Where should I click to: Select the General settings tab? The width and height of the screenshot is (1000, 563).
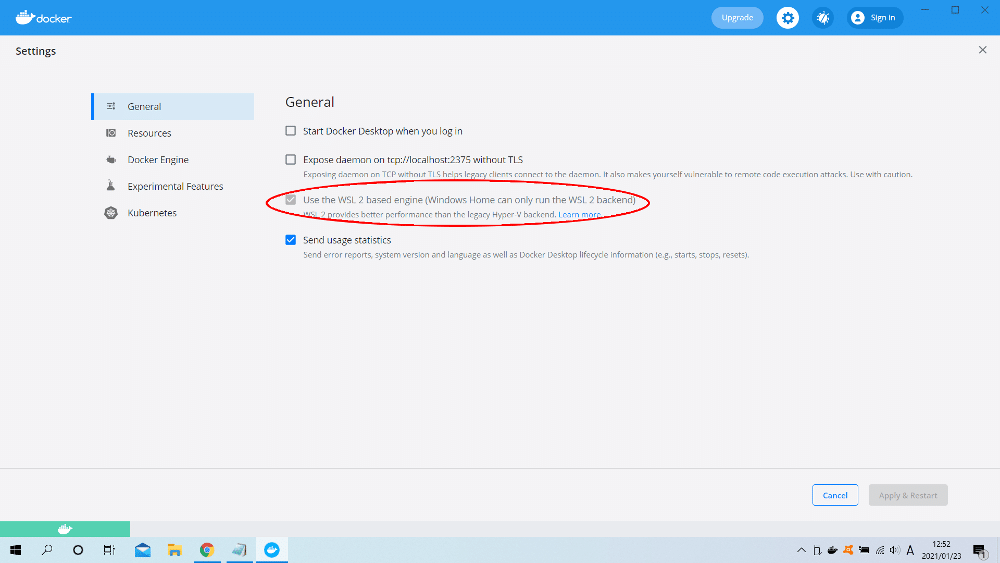tap(173, 106)
